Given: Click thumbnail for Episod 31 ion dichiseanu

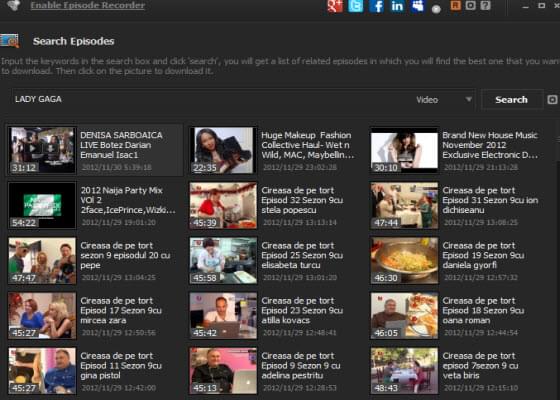Looking at the screenshot, I should 404,205.
